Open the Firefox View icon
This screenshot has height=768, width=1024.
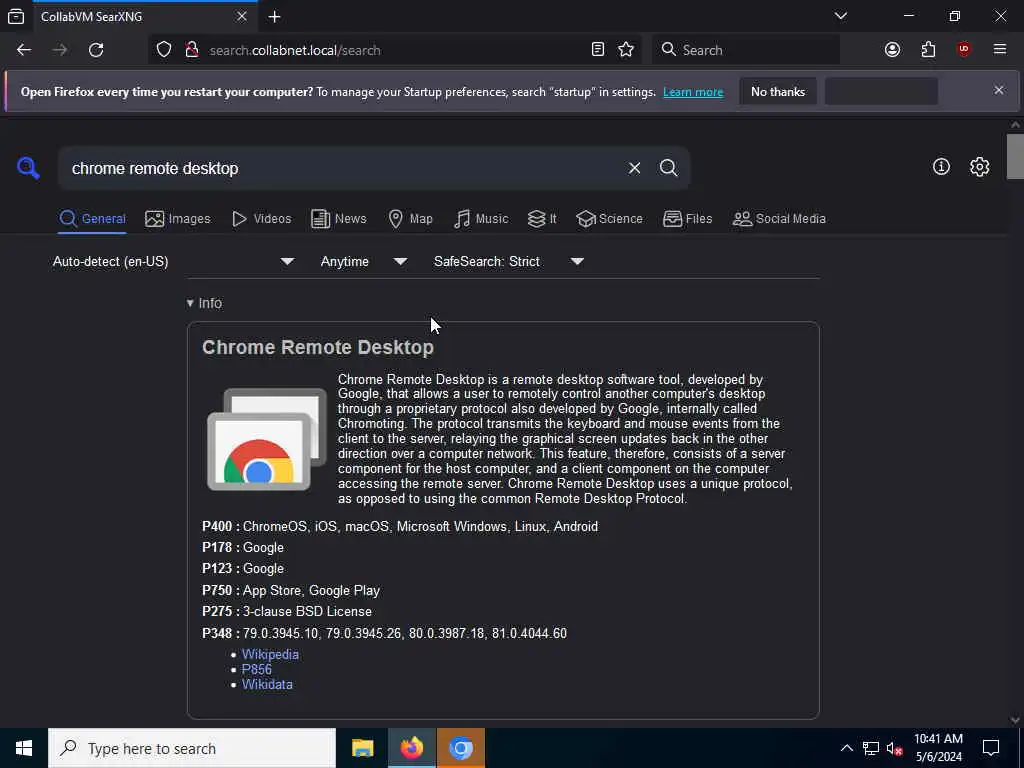[16, 16]
